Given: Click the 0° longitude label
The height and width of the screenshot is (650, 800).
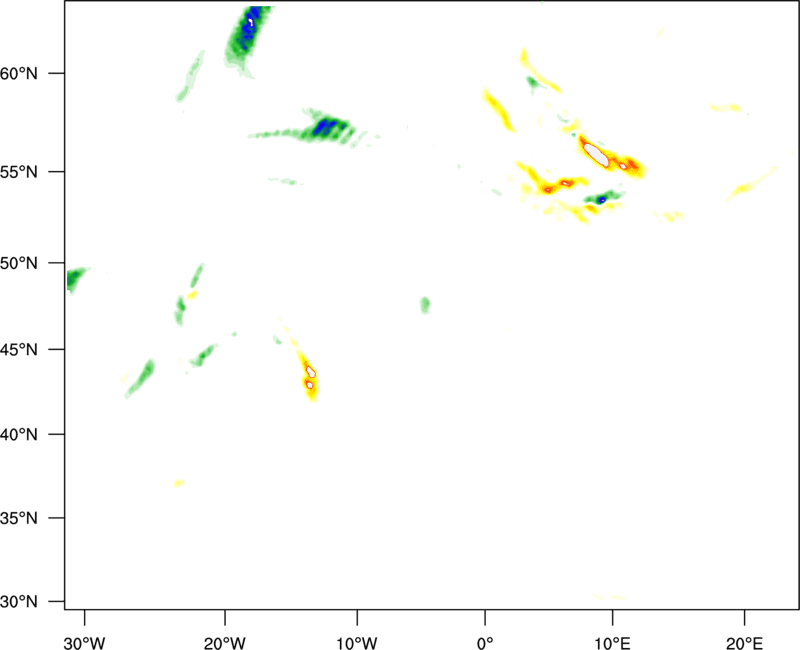Looking at the screenshot, I should 485,641.
